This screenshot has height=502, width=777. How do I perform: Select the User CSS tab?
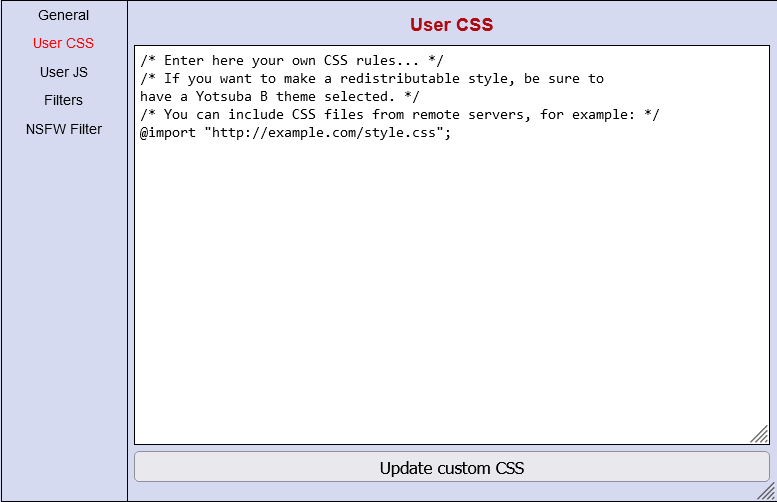(63, 44)
